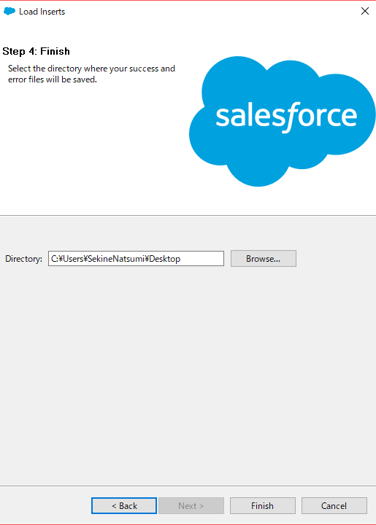The height and width of the screenshot is (525, 376).
Task: Cancel the Load Inserts wizard
Action: (x=334, y=505)
